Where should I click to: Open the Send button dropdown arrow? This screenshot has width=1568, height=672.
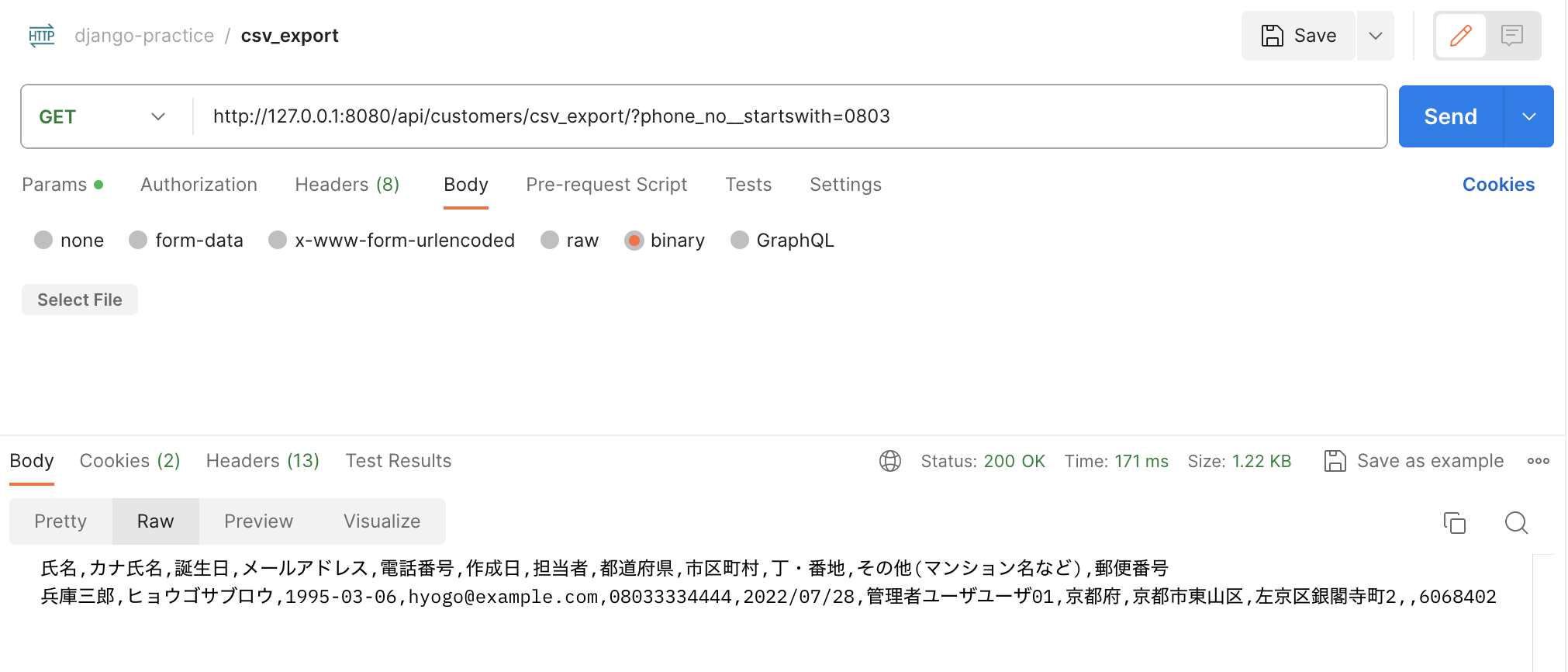[1528, 116]
